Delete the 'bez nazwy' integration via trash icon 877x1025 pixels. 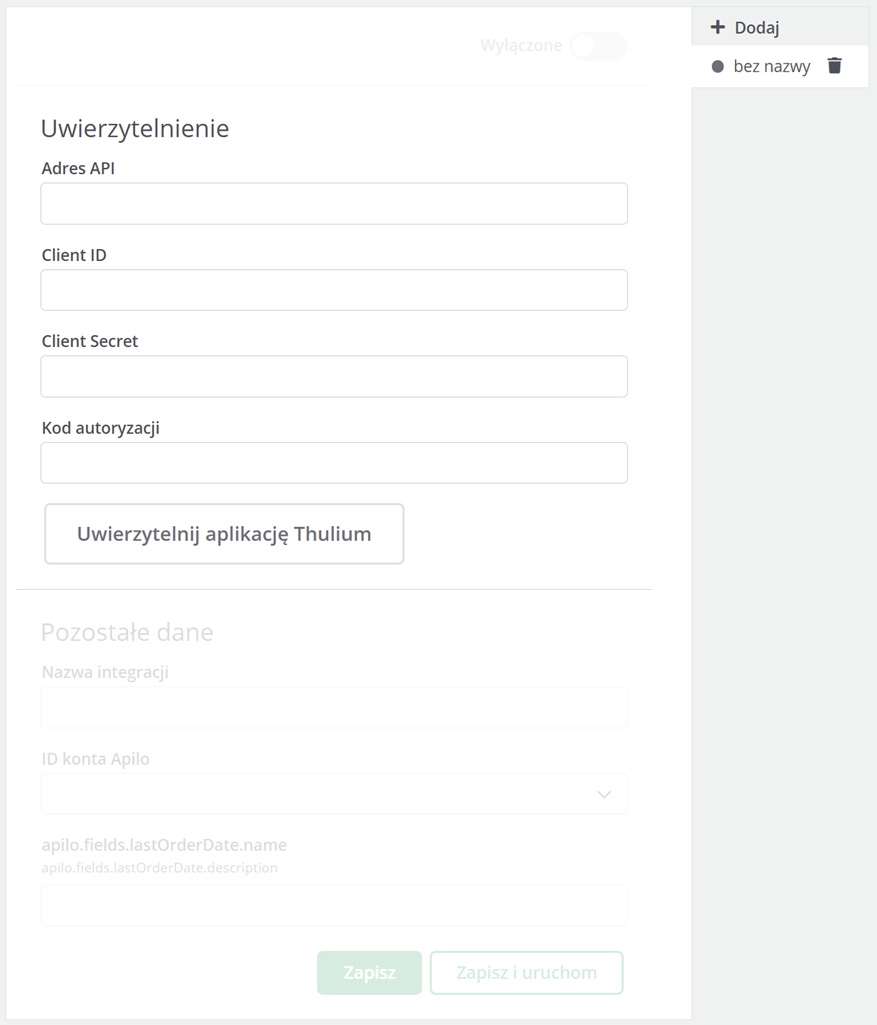835,66
